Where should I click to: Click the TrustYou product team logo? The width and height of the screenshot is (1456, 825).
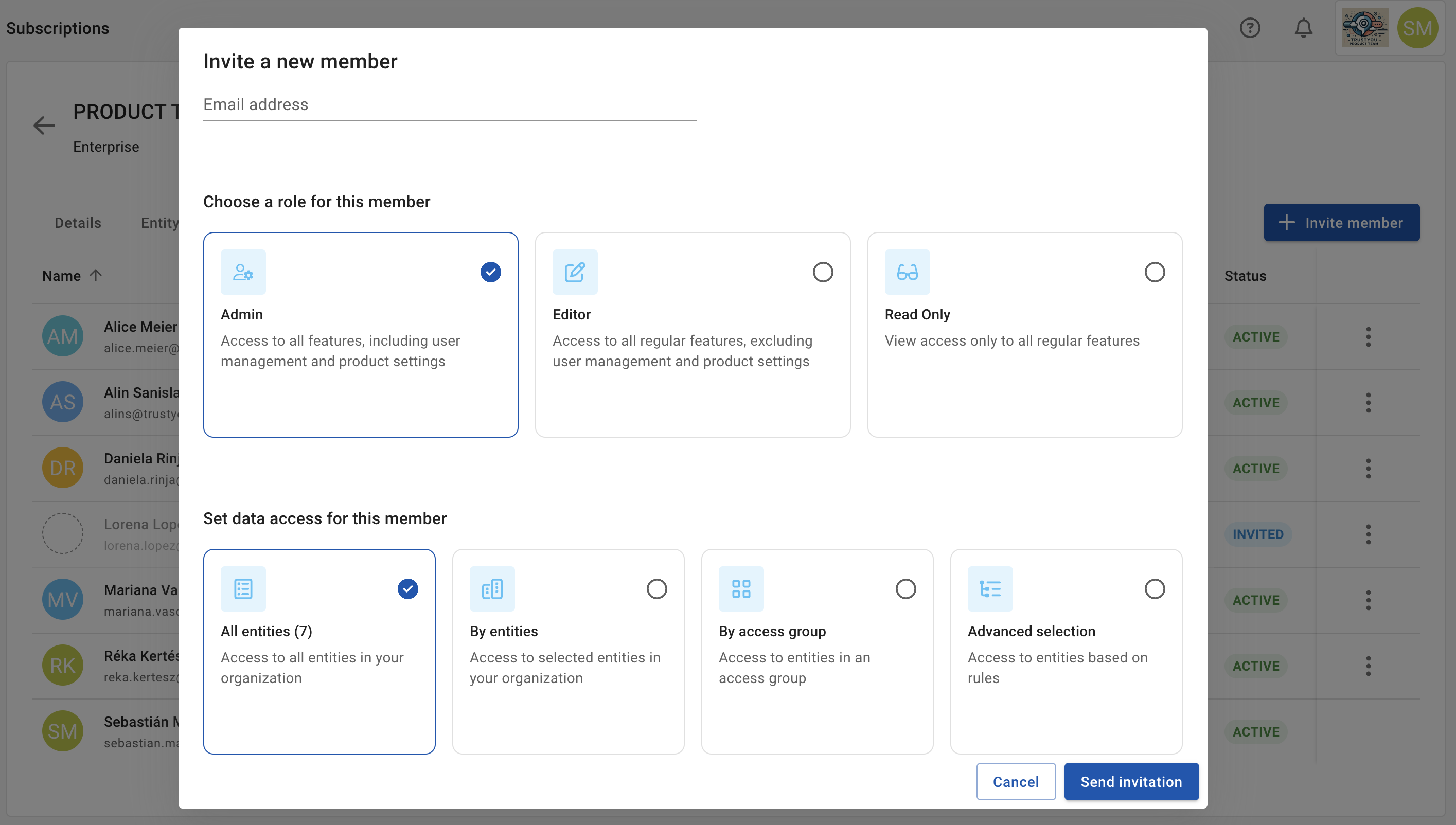pyautogui.click(x=1365, y=28)
